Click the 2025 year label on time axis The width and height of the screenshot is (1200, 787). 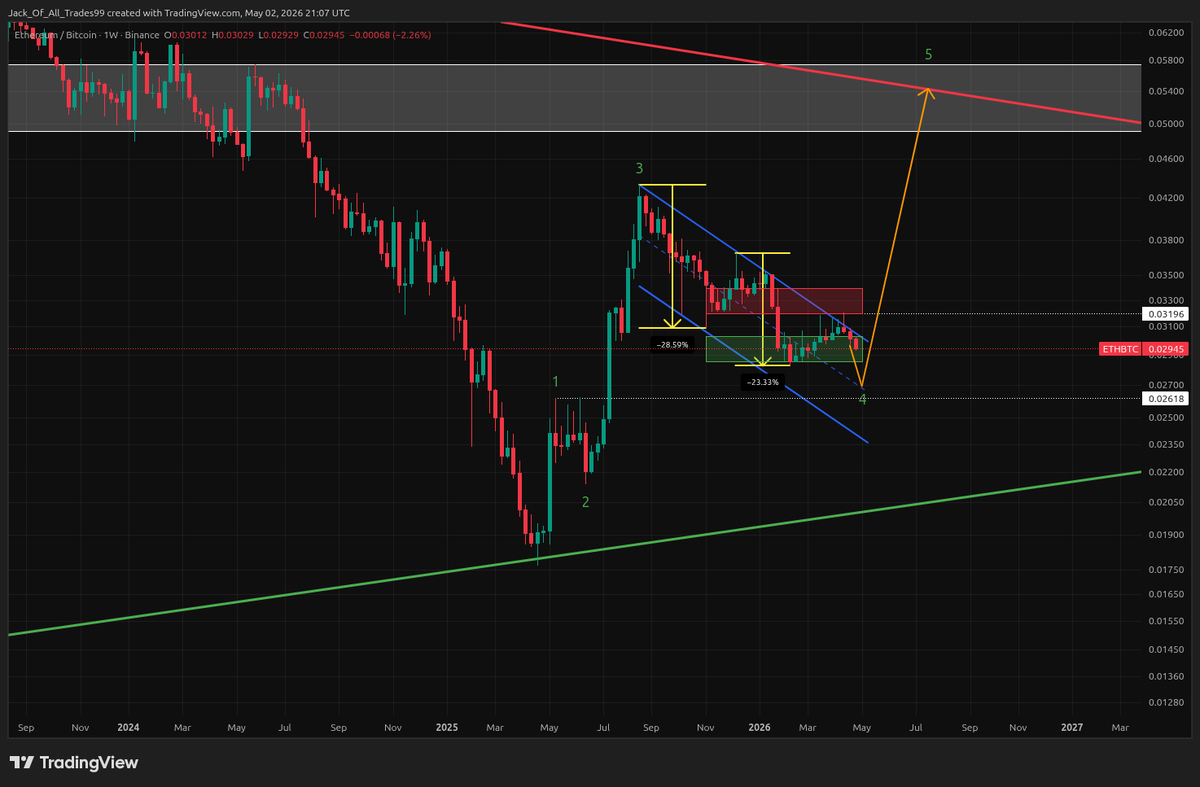pos(447,729)
